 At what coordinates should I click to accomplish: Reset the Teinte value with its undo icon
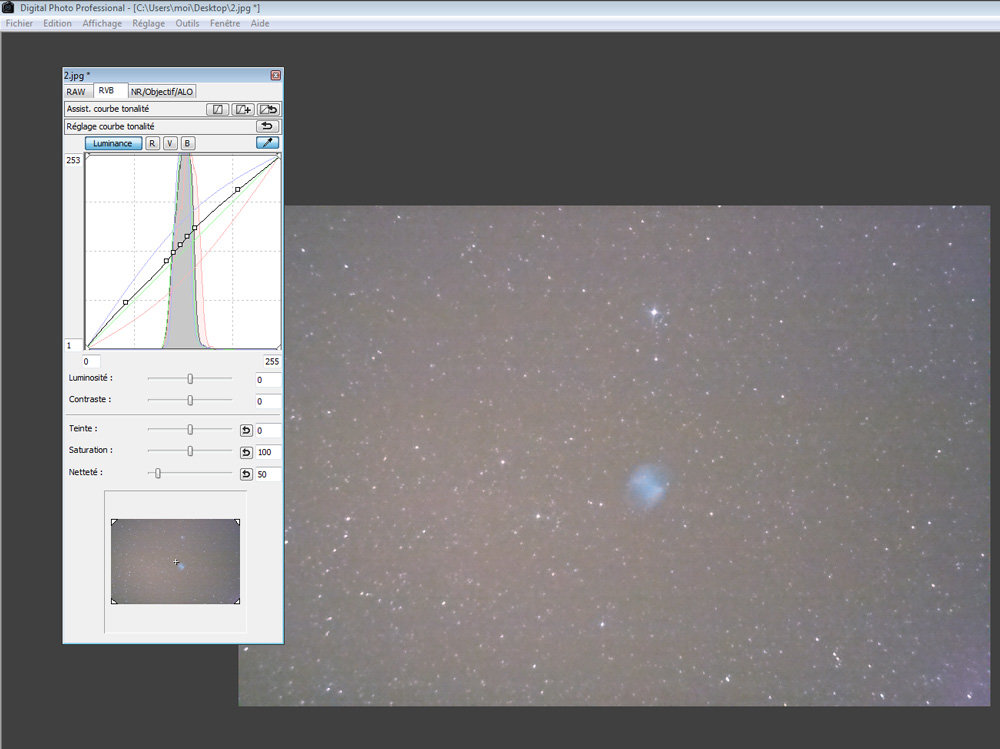(246, 431)
